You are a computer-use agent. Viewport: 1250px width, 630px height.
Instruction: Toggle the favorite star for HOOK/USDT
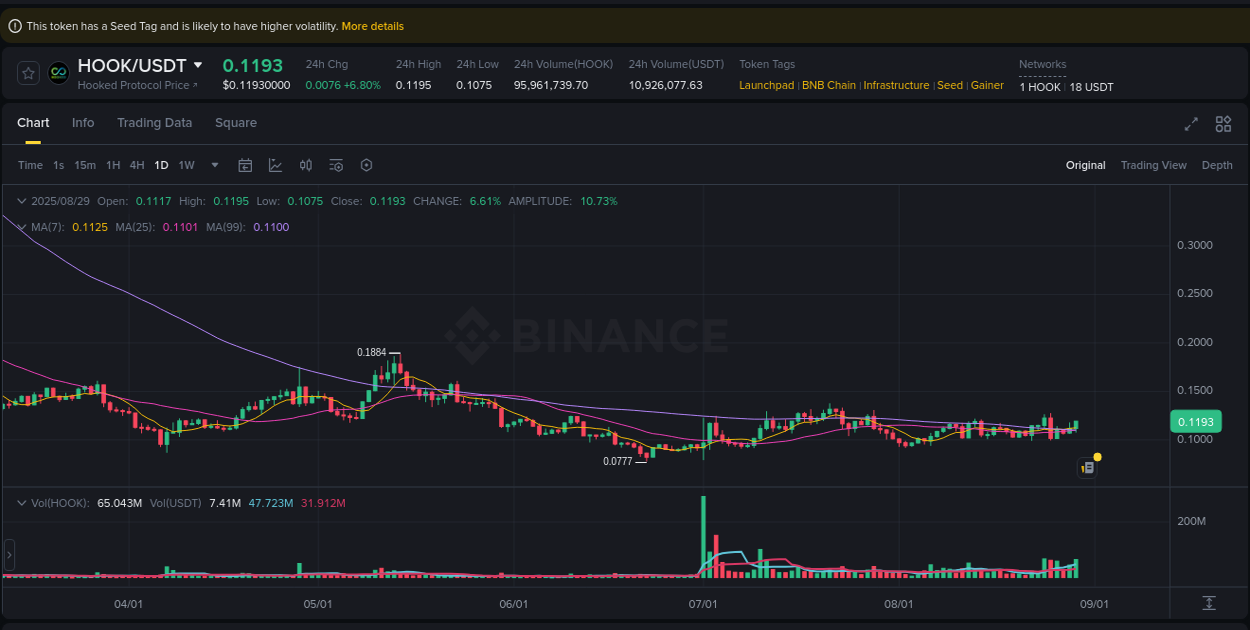tap(27, 72)
